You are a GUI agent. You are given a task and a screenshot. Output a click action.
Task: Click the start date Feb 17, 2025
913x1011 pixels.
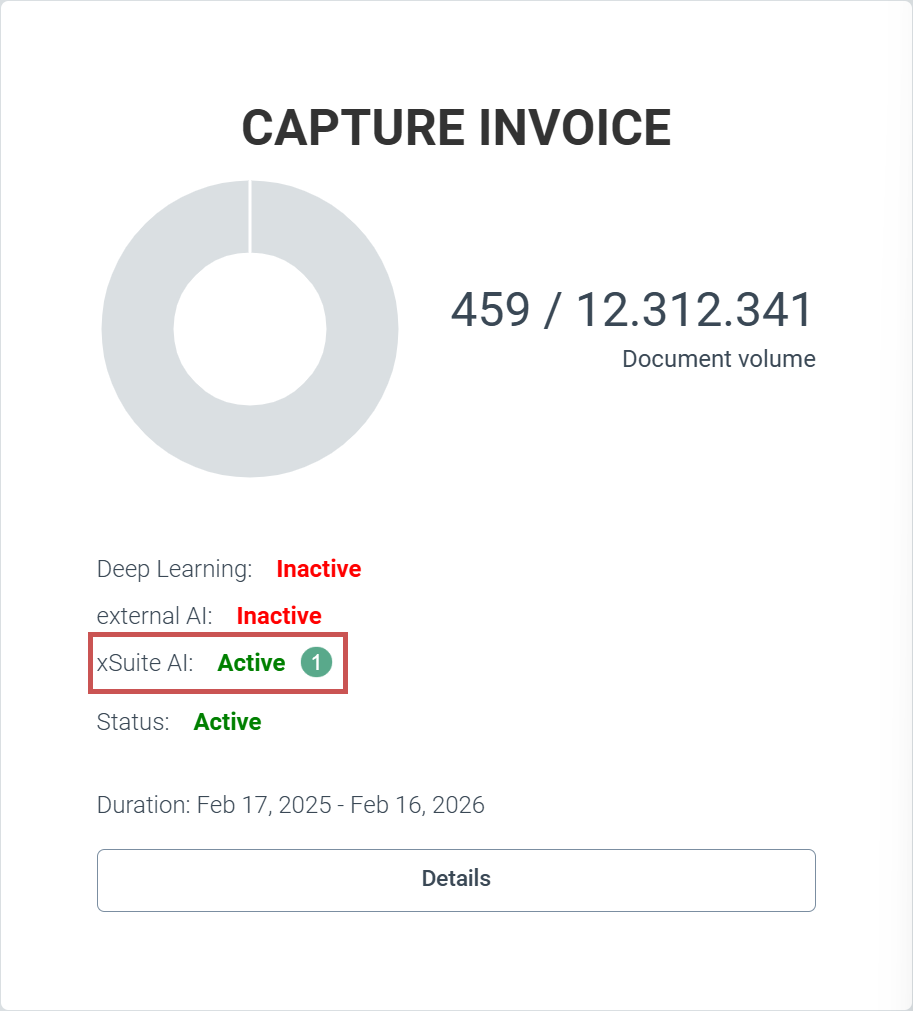[264, 805]
